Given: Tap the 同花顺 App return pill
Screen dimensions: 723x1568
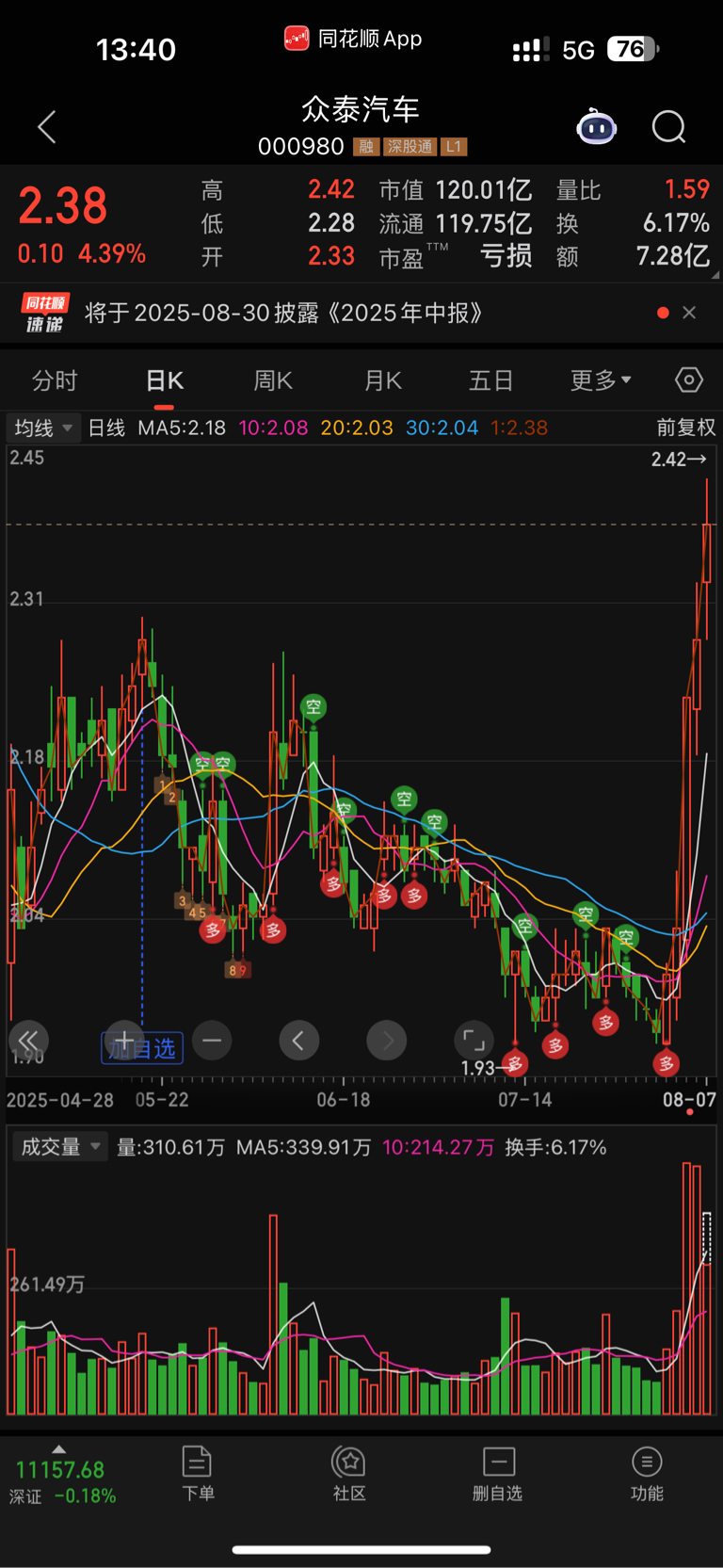Looking at the screenshot, I should coord(353,39).
